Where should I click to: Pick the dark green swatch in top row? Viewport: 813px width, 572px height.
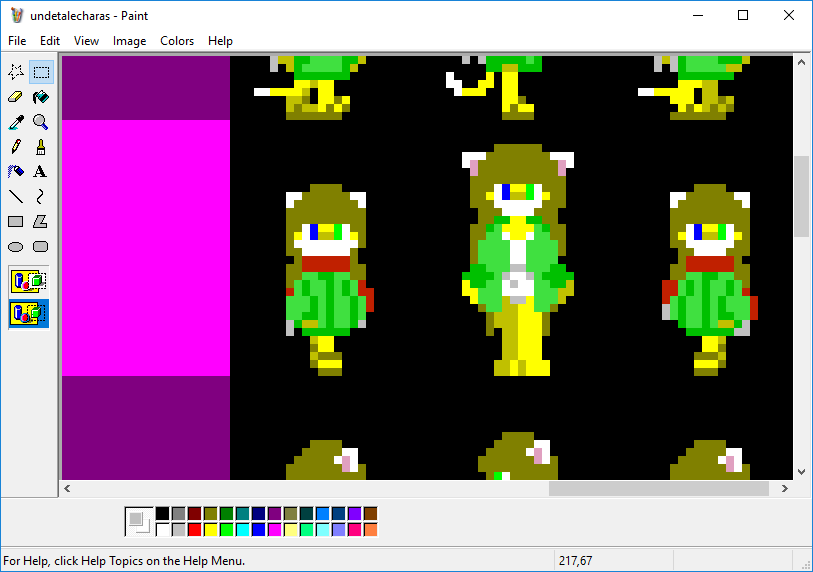click(x=227, y=513)
